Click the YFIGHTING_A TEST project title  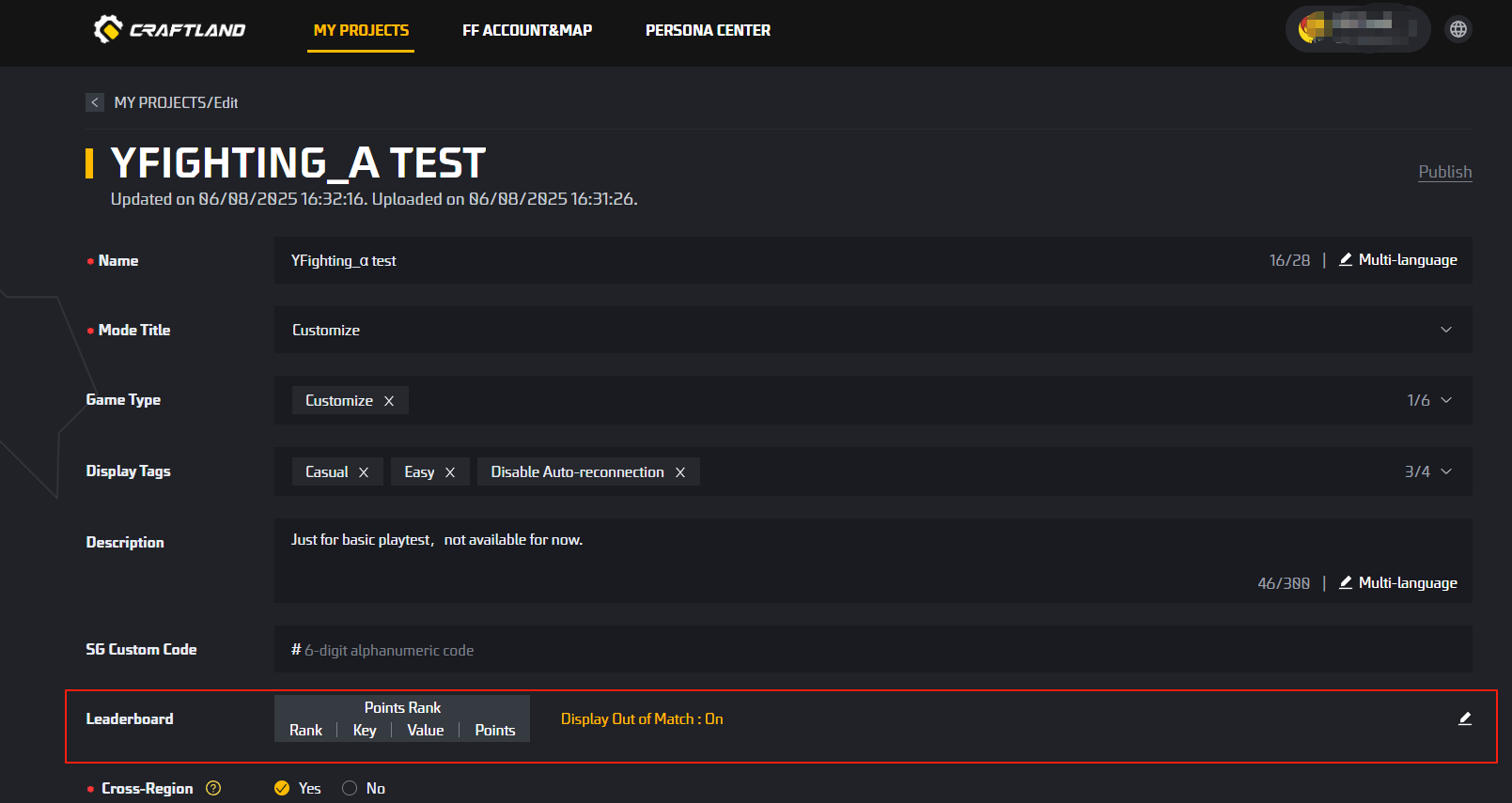coord(298,163)
